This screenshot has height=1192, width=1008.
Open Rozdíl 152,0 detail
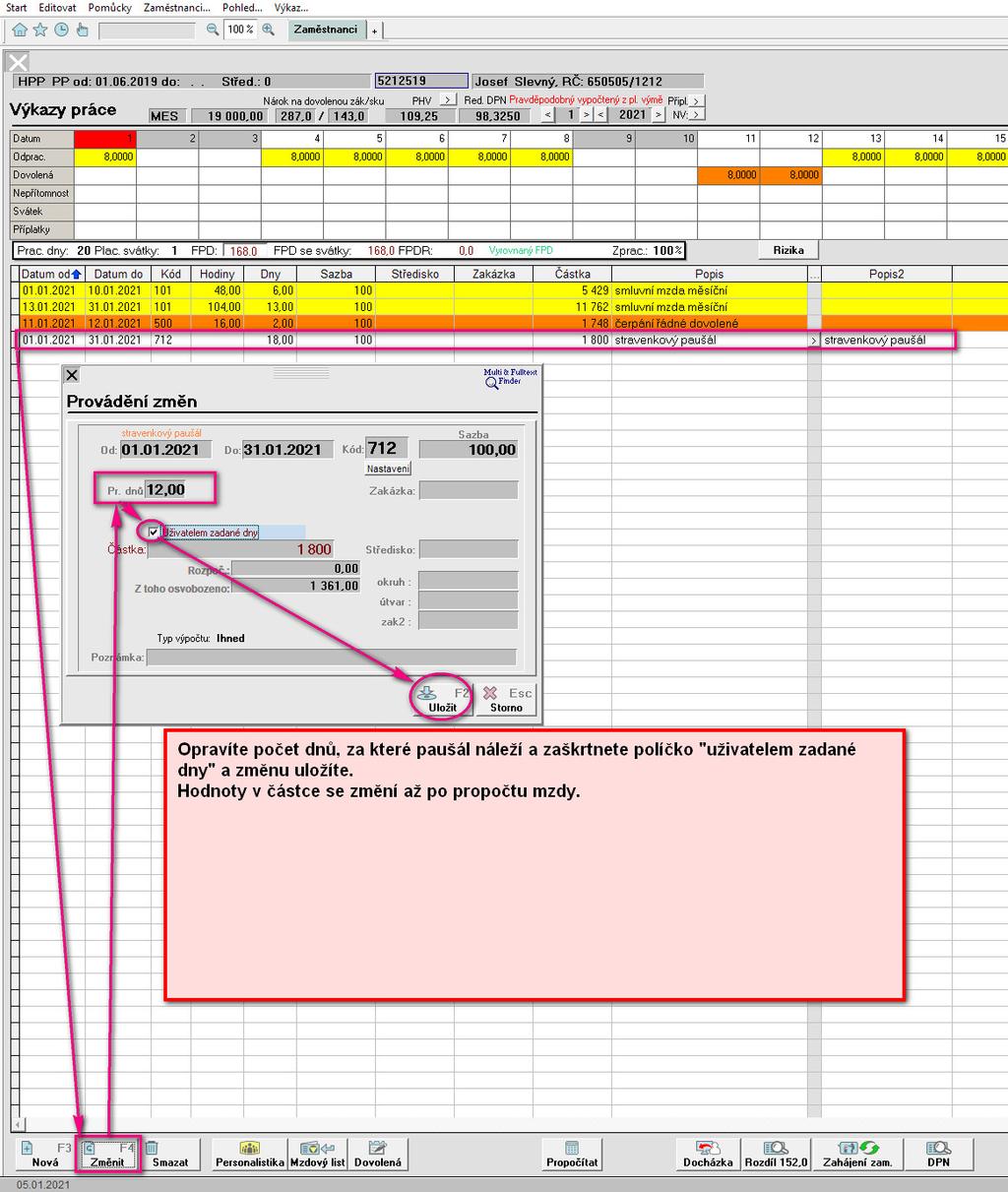click(x=776, y=1154)
